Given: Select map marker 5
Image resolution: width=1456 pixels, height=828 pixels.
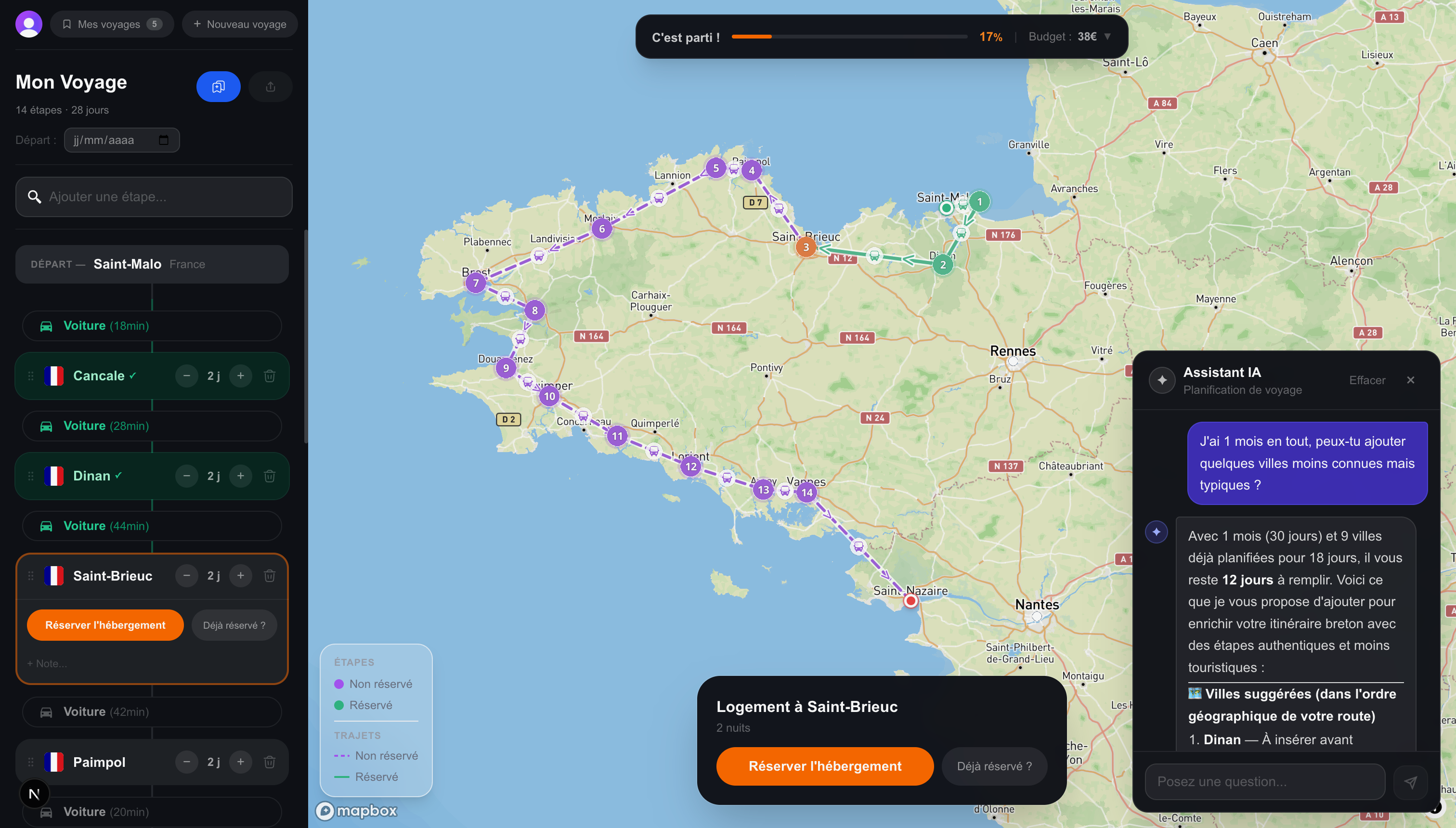Looking at the screenshot, I should (716, 168).
